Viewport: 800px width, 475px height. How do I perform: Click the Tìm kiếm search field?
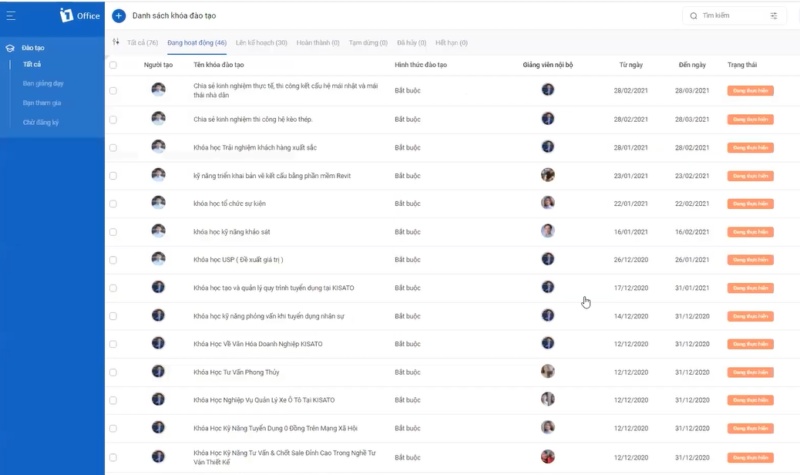pyautogui.click(x=733, y=16)
